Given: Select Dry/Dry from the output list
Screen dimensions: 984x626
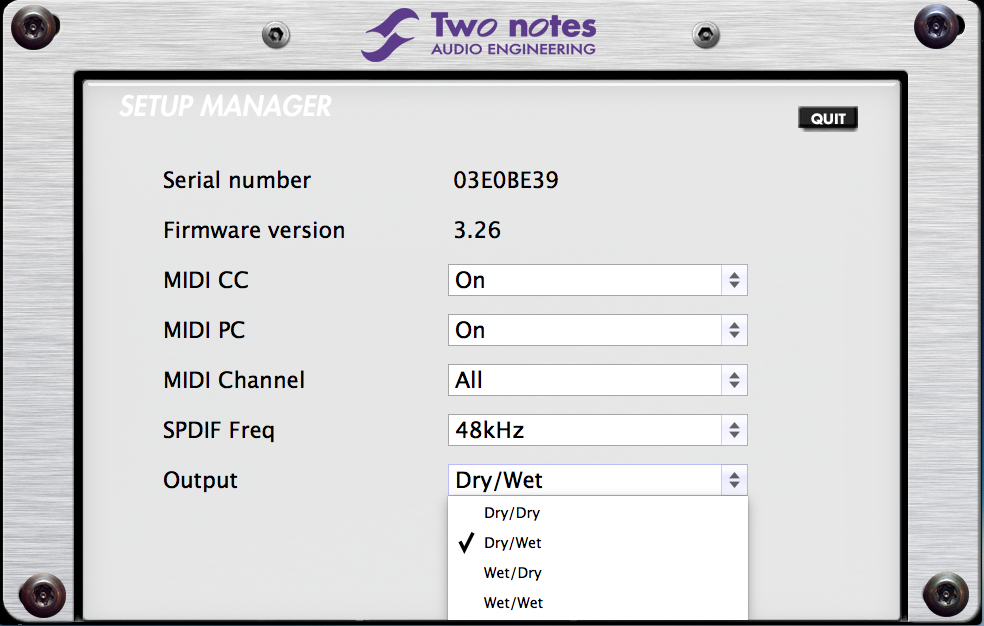Looking at the screenshot, I should point(512,513).
